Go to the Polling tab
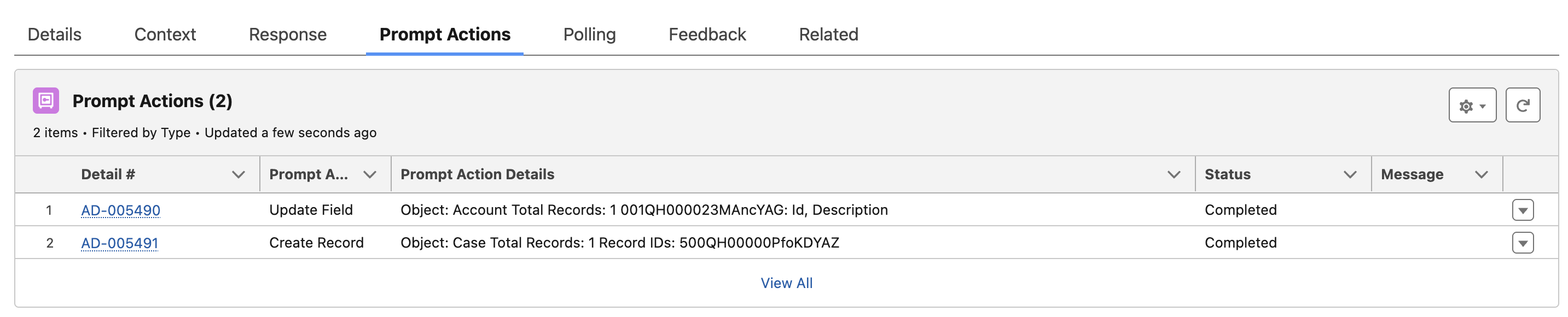The image size is (1568, 317). point(589,34)
